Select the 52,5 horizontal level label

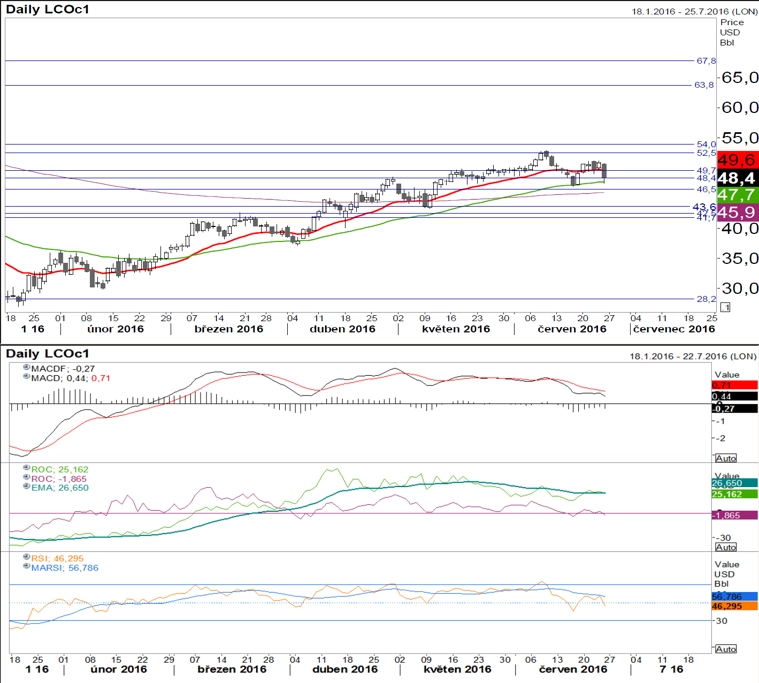[x=706, y=153]
